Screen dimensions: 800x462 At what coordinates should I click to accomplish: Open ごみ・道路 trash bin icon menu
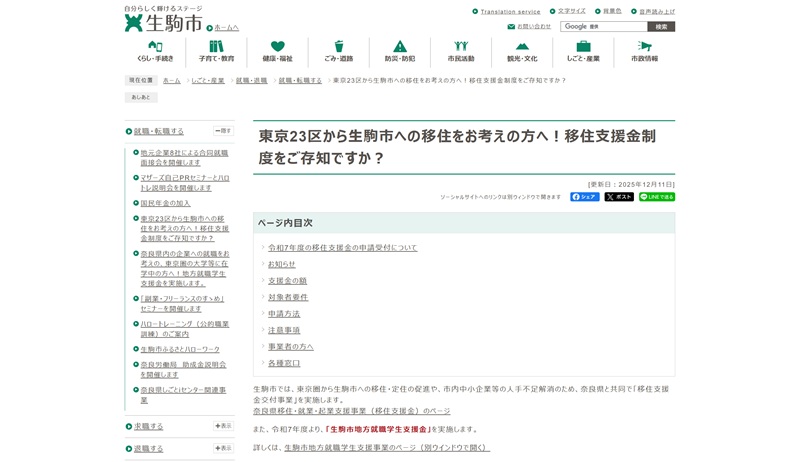pyautogui.click(x=338, y=52)
